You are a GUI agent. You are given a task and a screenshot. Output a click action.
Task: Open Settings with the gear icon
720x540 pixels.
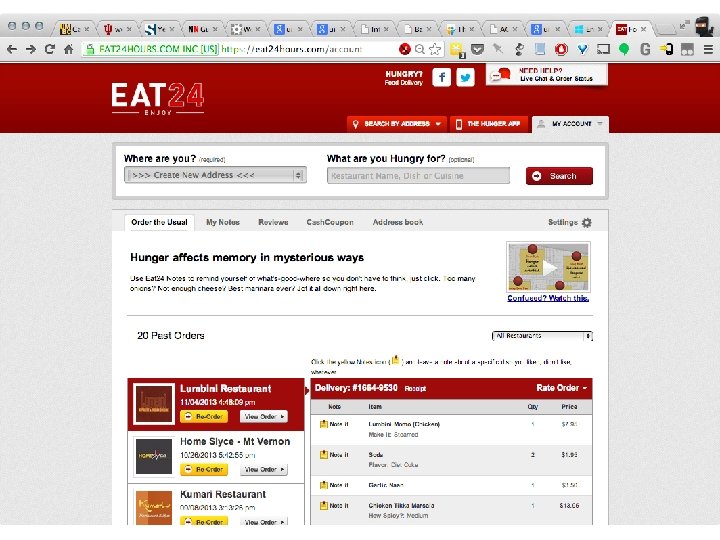(x=570, y=222)
